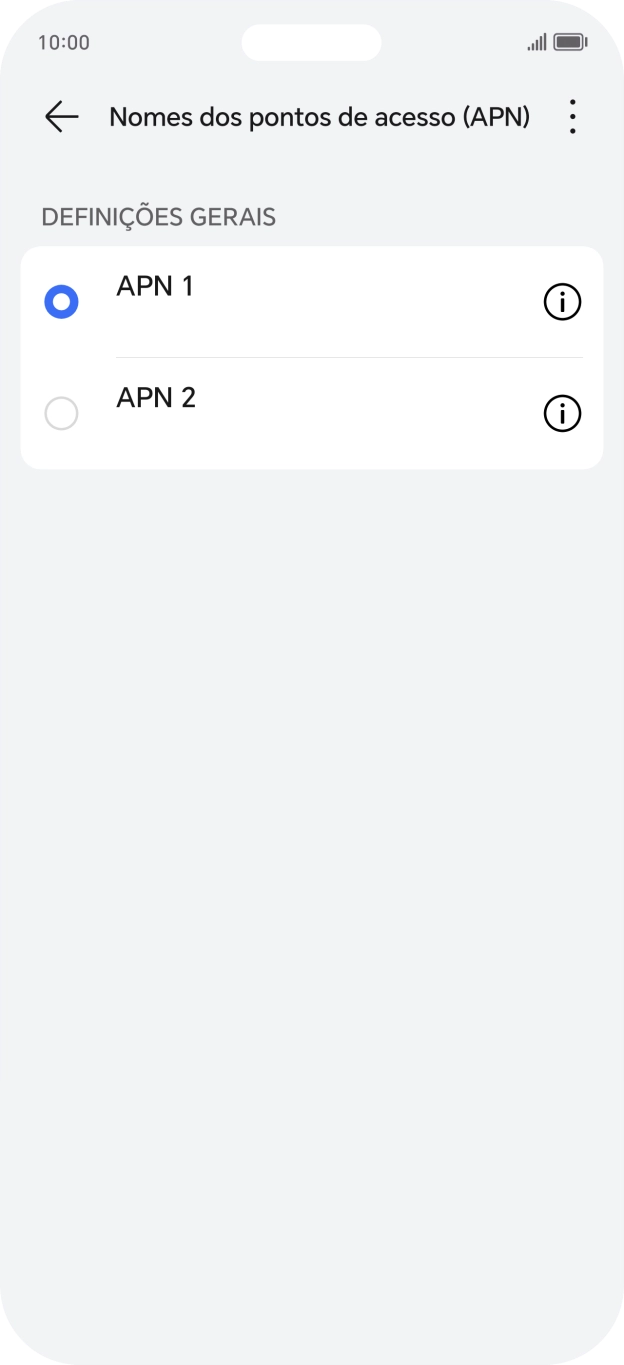Screen dimensions: 624x1365
Task: Open APN 2 info icon
Action: point(562,413)
